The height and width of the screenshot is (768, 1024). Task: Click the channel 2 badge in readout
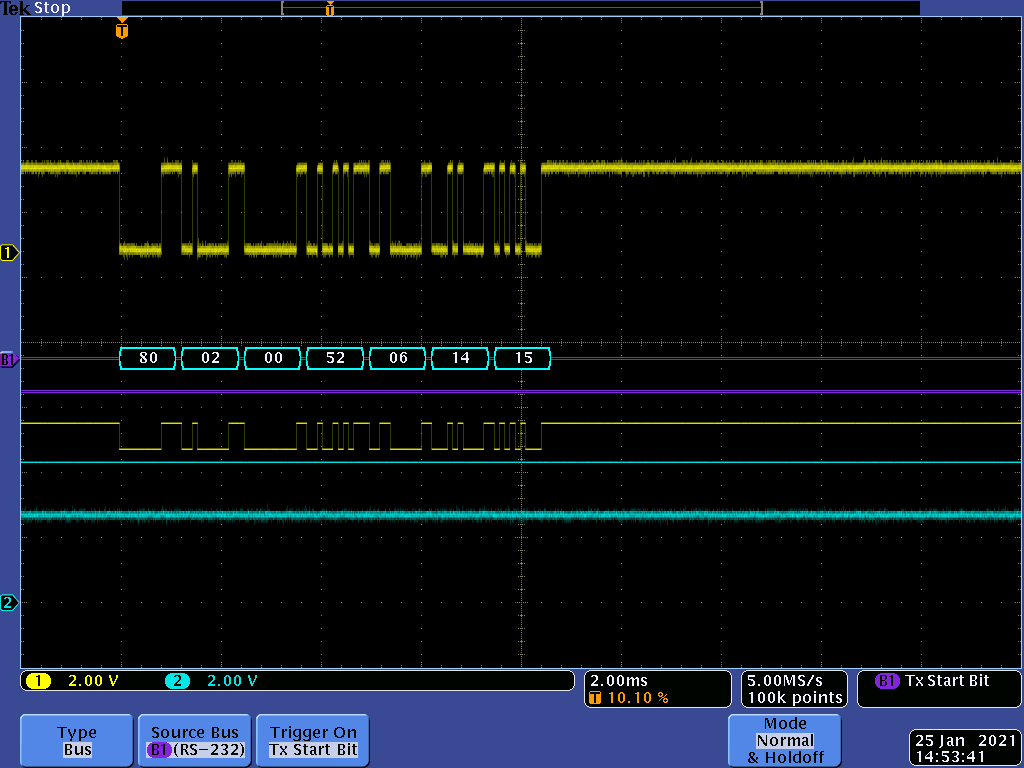[178, 681]
